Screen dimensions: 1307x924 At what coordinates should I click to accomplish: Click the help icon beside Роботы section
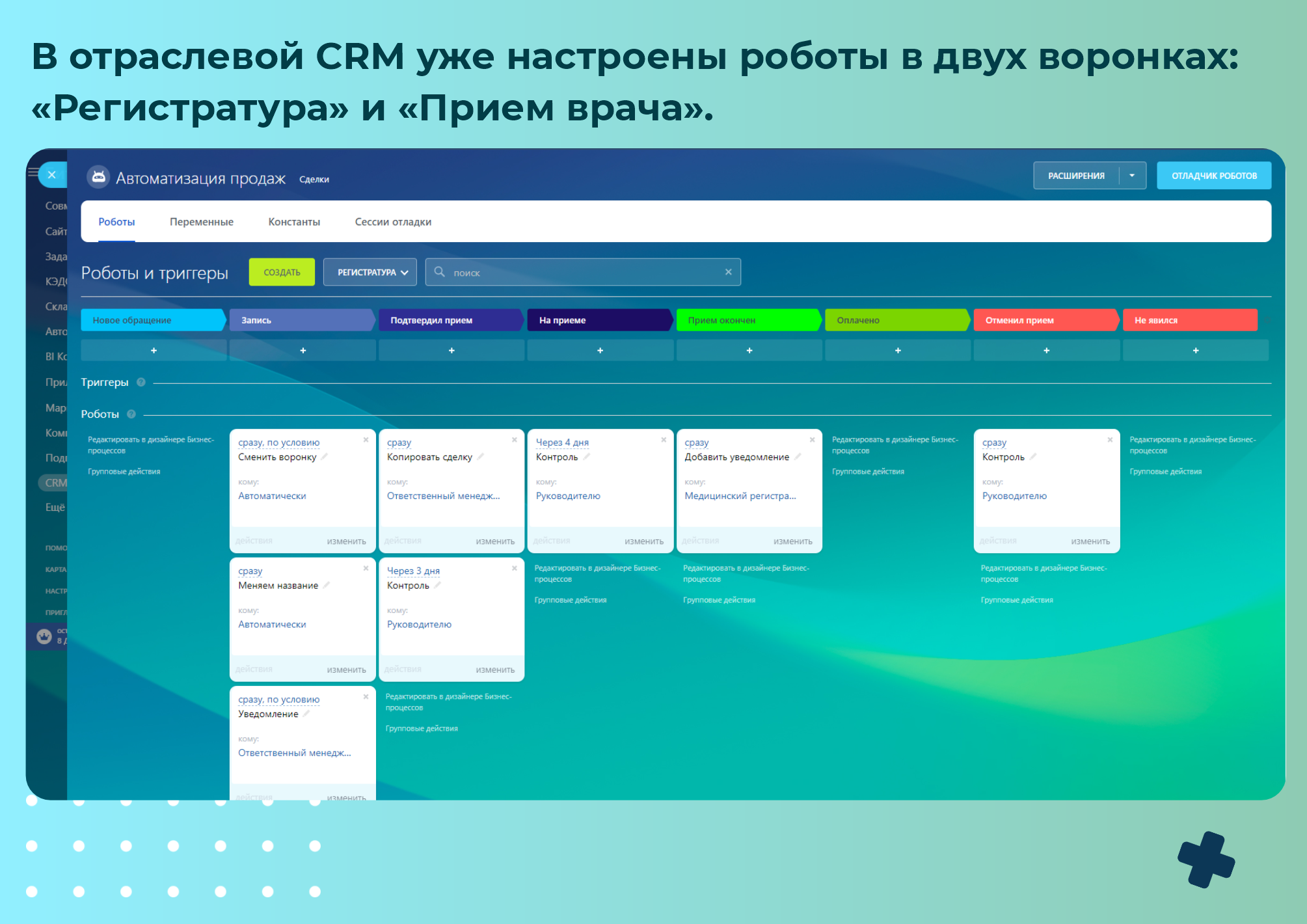(131, 414)
